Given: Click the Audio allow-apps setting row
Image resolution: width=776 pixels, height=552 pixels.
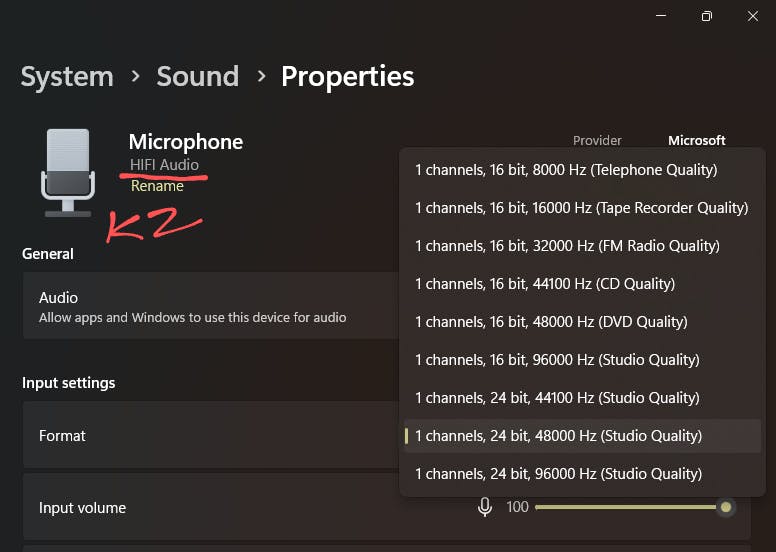Looking at the screenshot, I should click(x=200, y=307).
